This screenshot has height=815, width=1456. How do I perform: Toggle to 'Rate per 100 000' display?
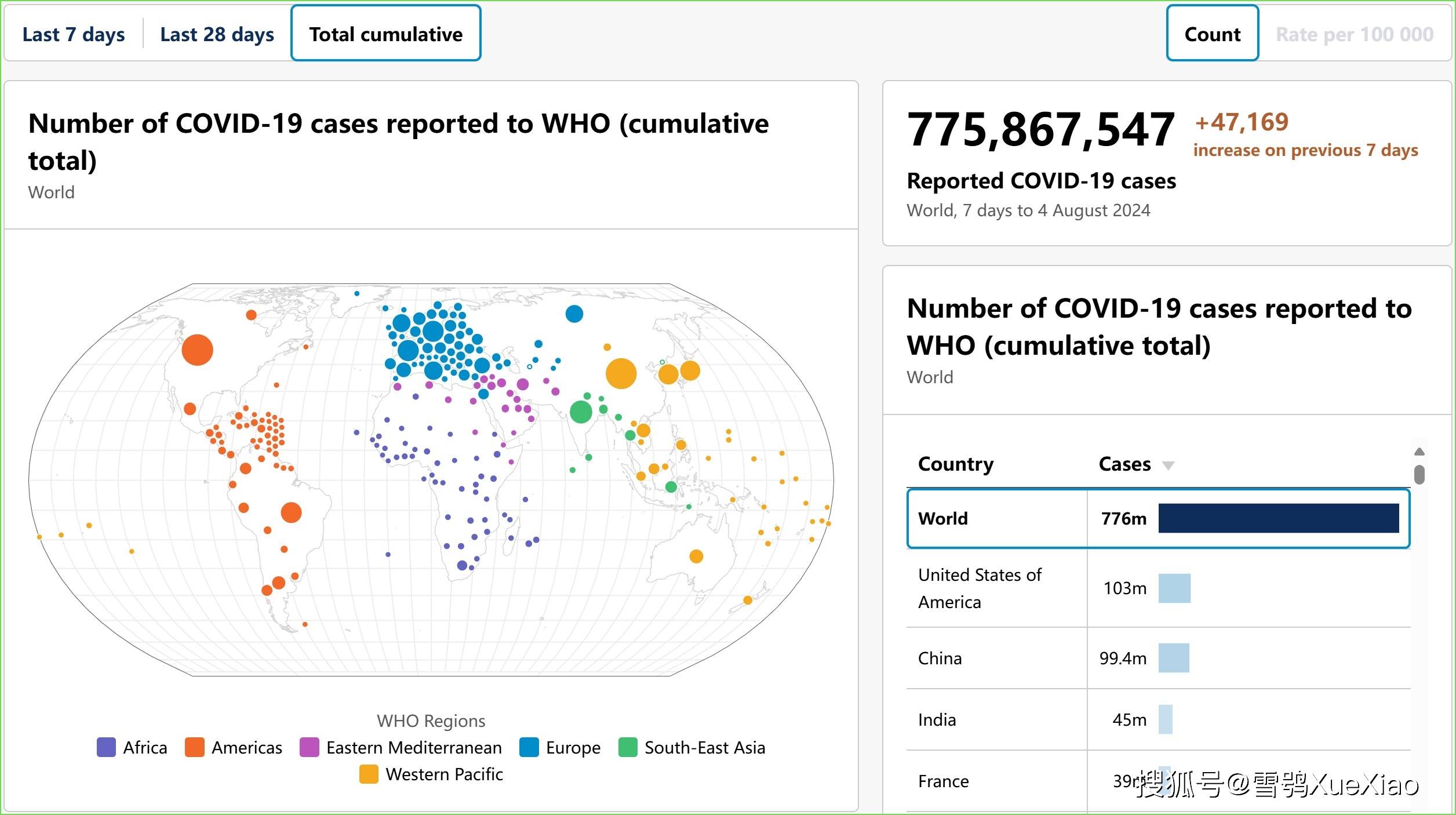coord(1349,34)
